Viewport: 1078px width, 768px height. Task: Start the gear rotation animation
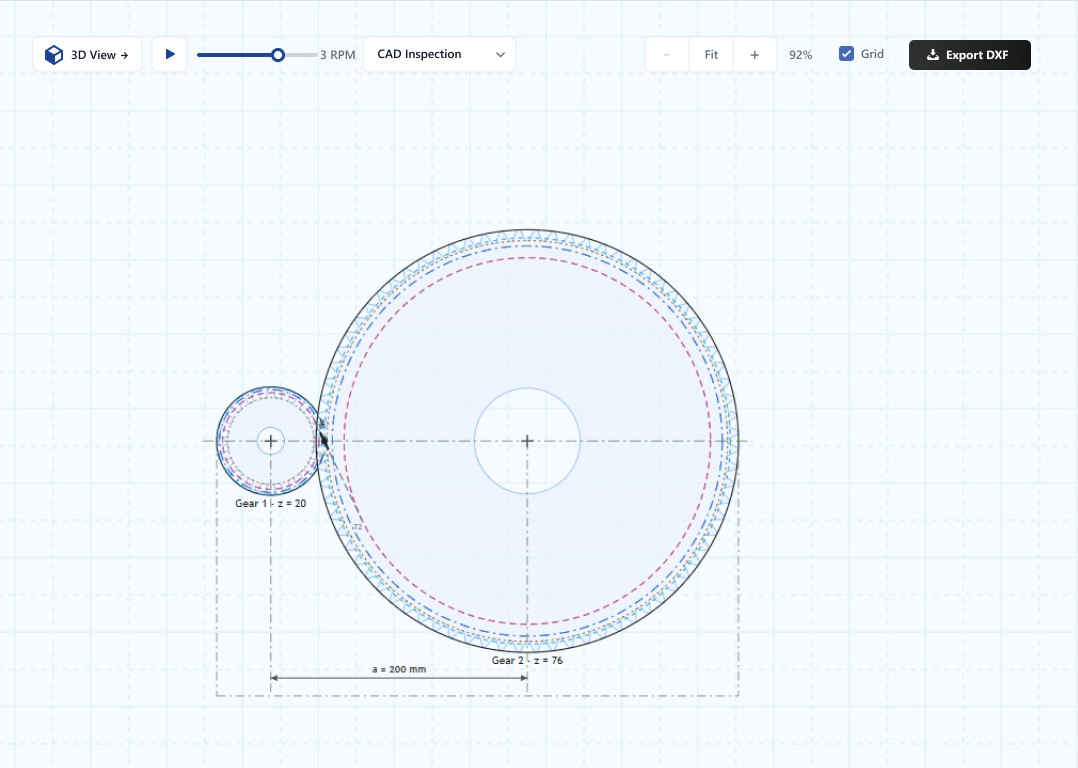click(170, 55)
